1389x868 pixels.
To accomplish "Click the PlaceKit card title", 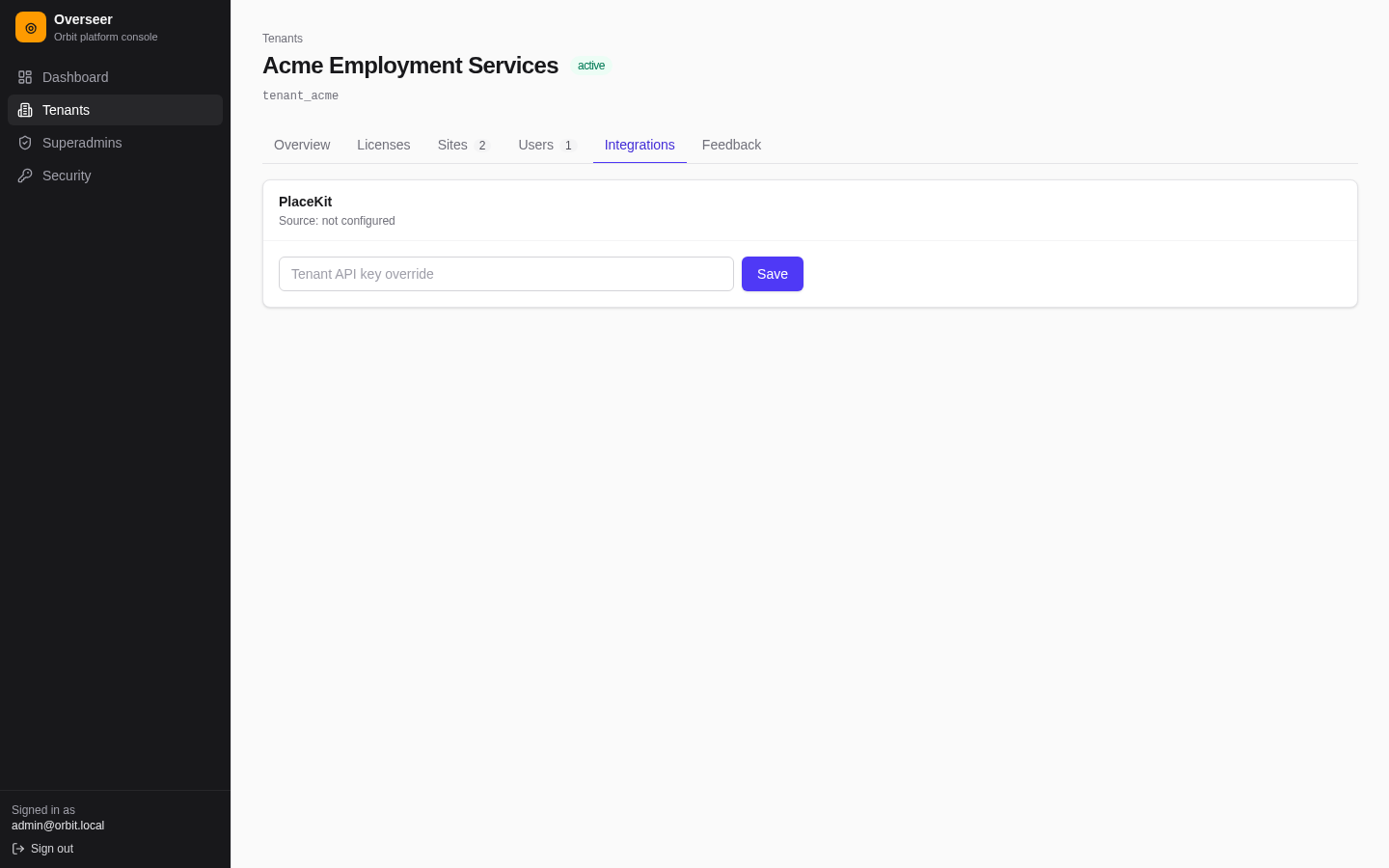I will click(305, 202).
